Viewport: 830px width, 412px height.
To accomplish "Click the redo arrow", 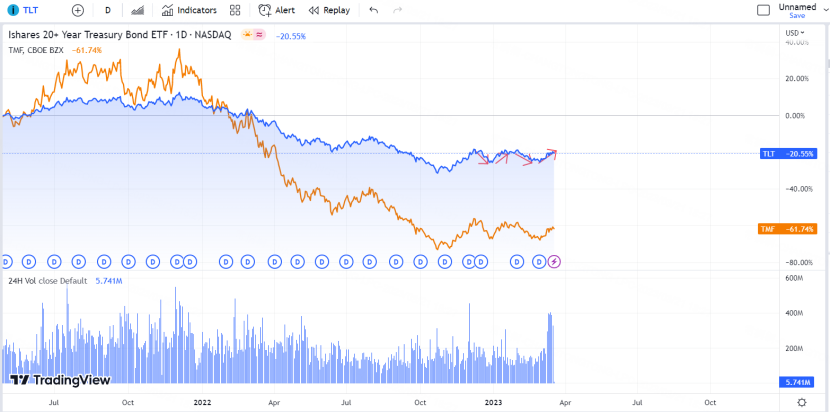I will (398, 10).
